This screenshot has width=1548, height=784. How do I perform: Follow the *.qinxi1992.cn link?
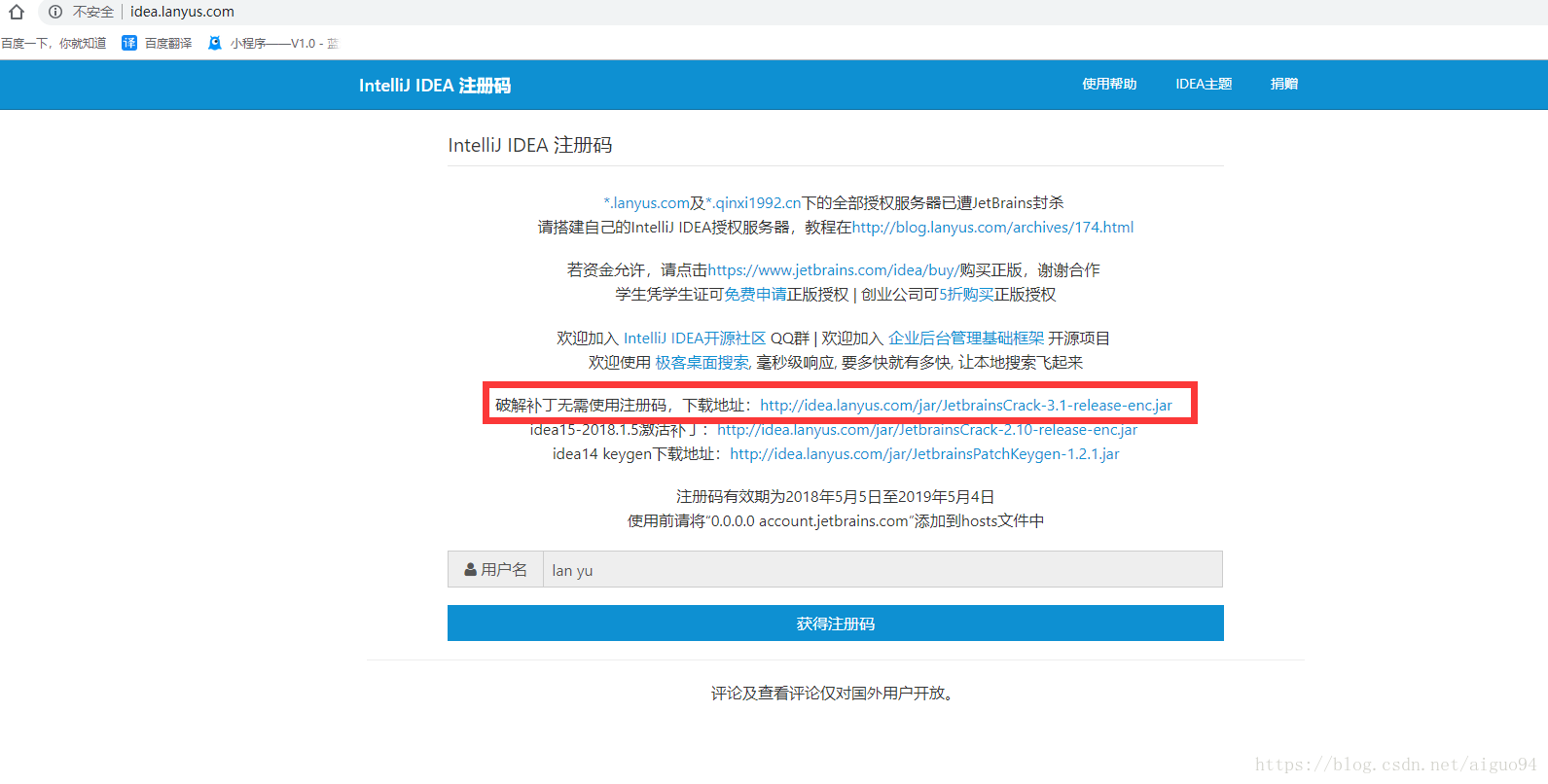(x=753, y=202)
